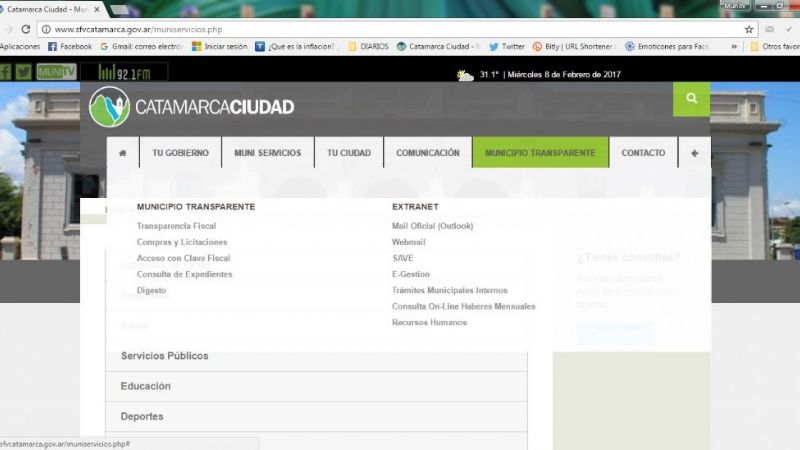800x450 pixels.
Task: Show more bookmarks with chevron
Action: (x=734, y=46)
